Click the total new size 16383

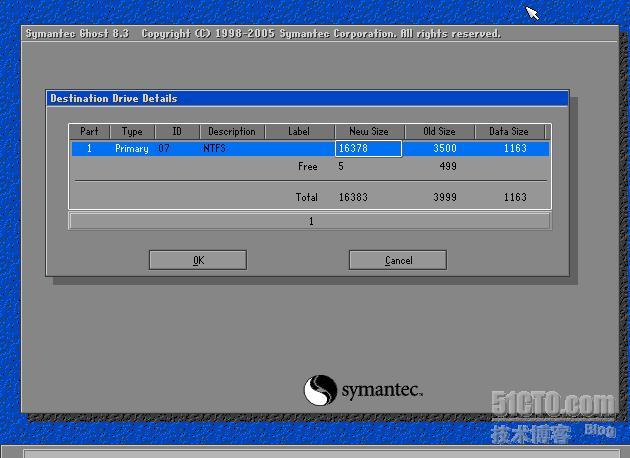point(353,197)
